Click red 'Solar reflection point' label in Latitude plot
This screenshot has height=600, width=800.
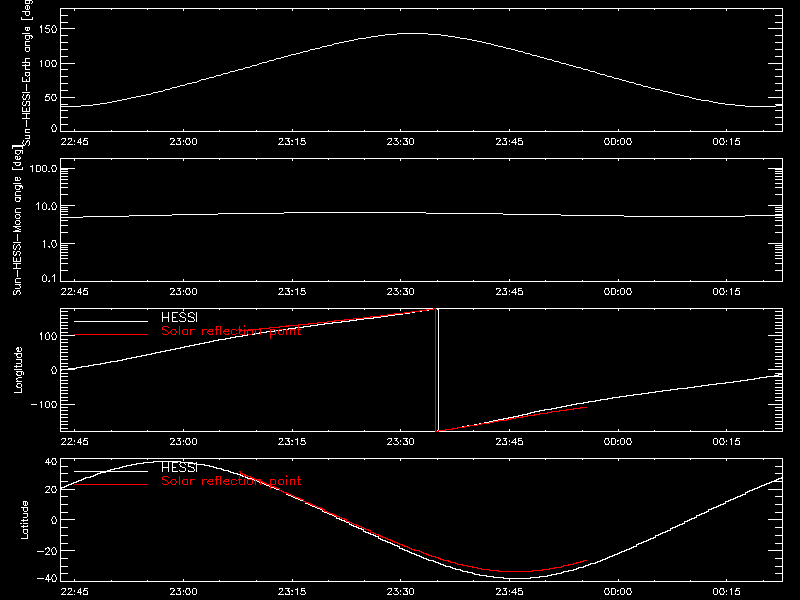pos(231,481)
